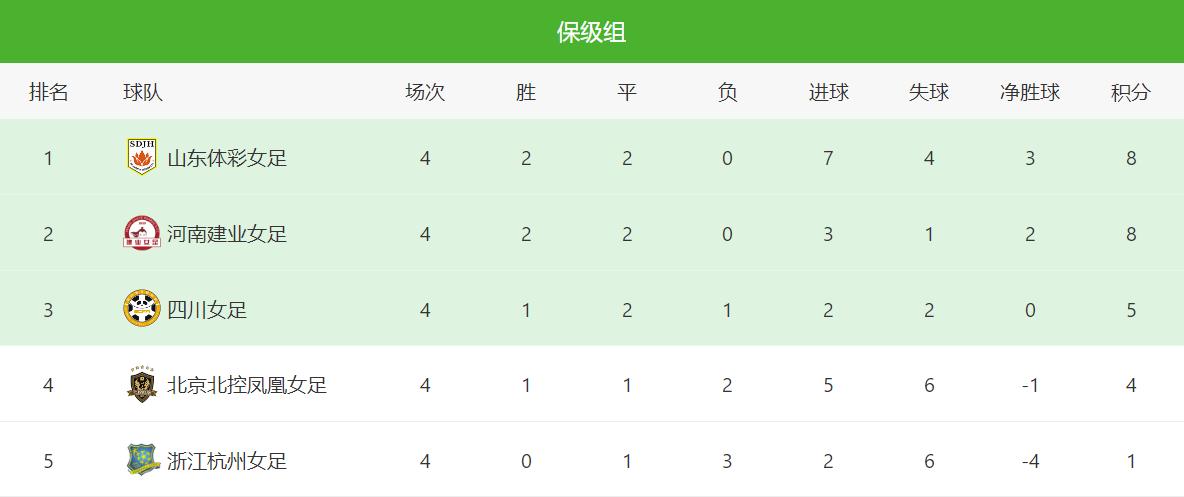Click the 进球 goals scored header
Viewport: 1184px width, 497px height.
click(x=828, y=93)
